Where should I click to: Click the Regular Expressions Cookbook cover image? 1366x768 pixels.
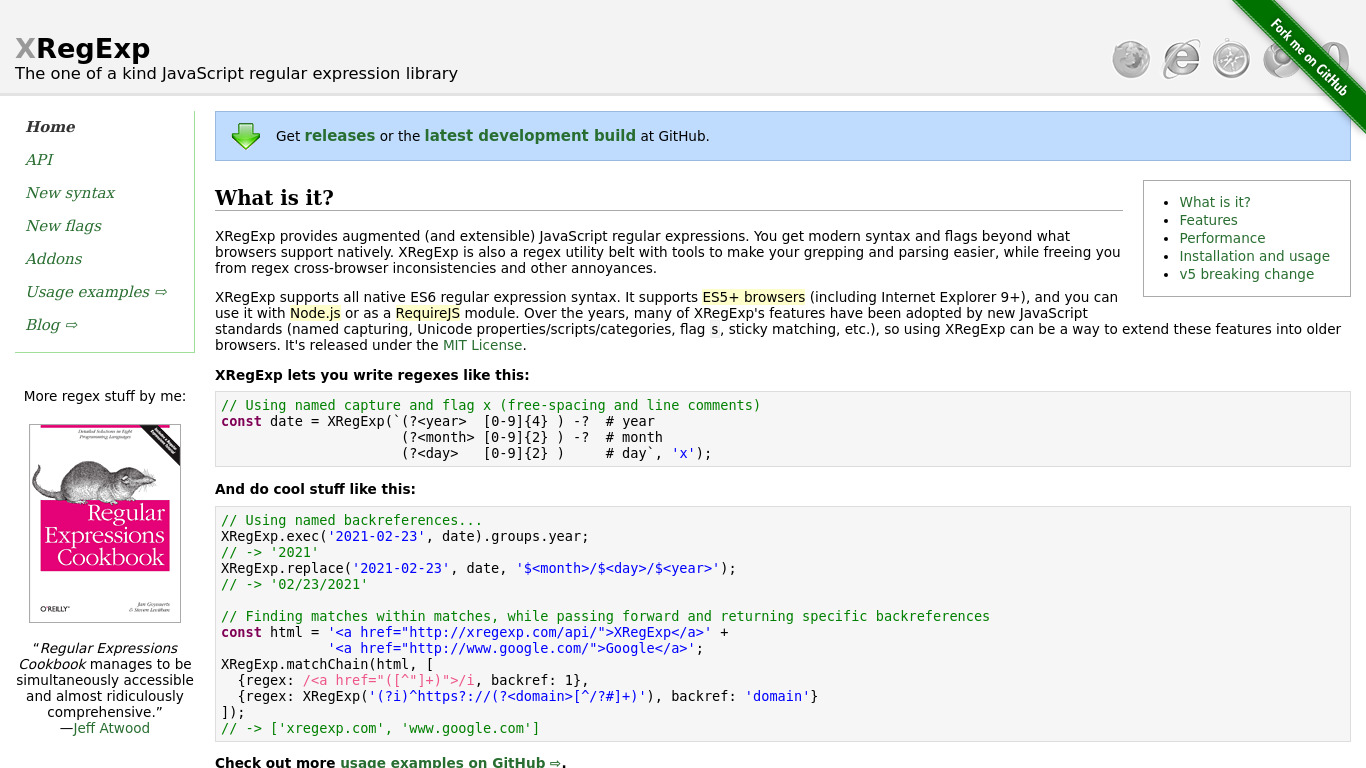105,523
